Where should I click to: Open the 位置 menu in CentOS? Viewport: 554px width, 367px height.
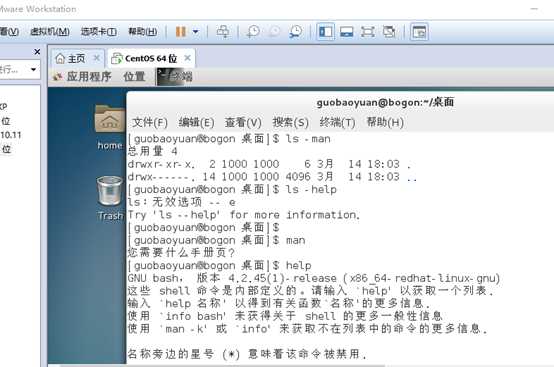pyautogui.click(x=135, y=76)
